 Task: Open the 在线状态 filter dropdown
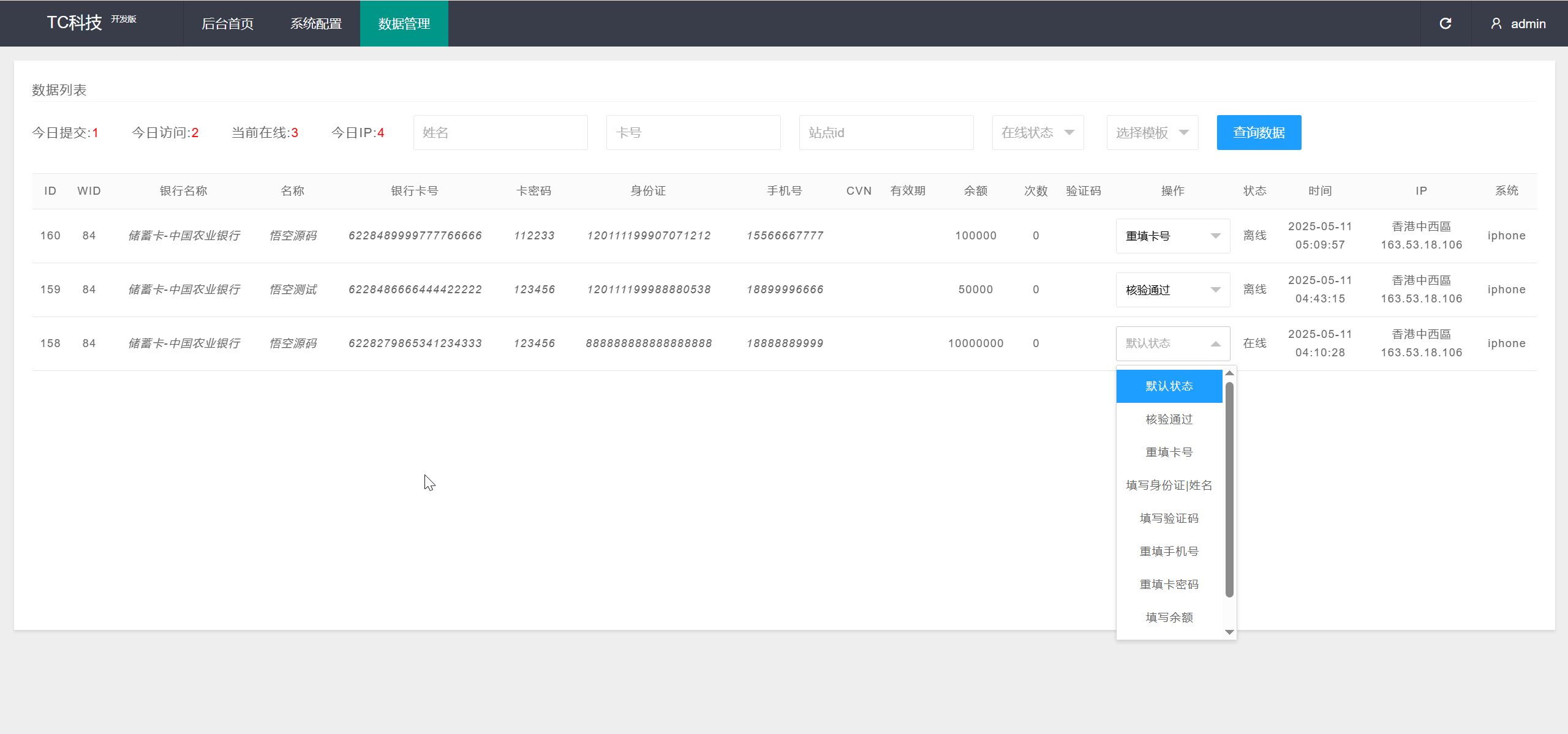pyautogui.click(x=1038, y=133)
